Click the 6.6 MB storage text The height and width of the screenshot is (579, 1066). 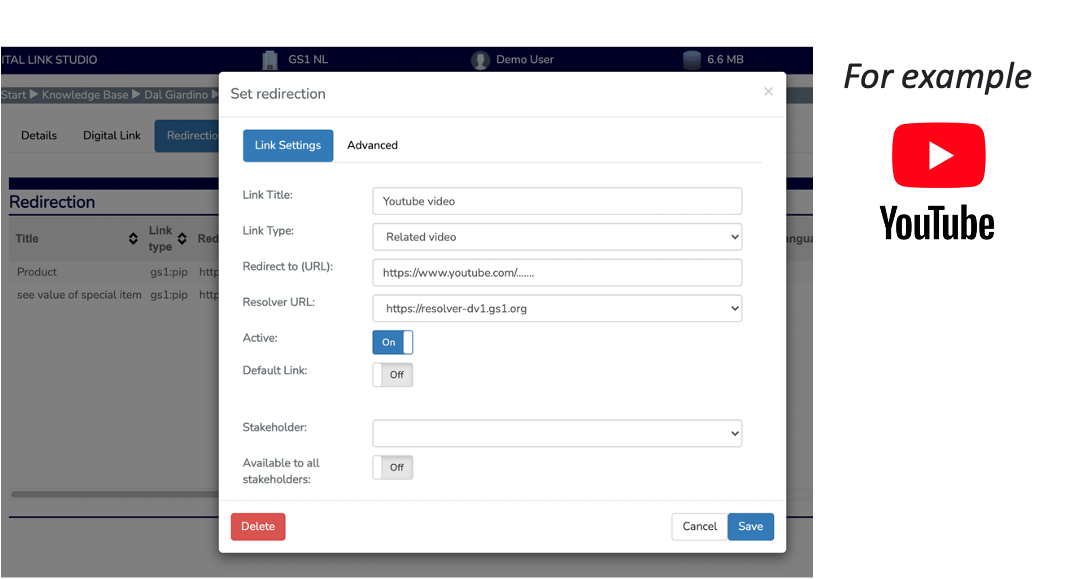(x=725, y=60)
